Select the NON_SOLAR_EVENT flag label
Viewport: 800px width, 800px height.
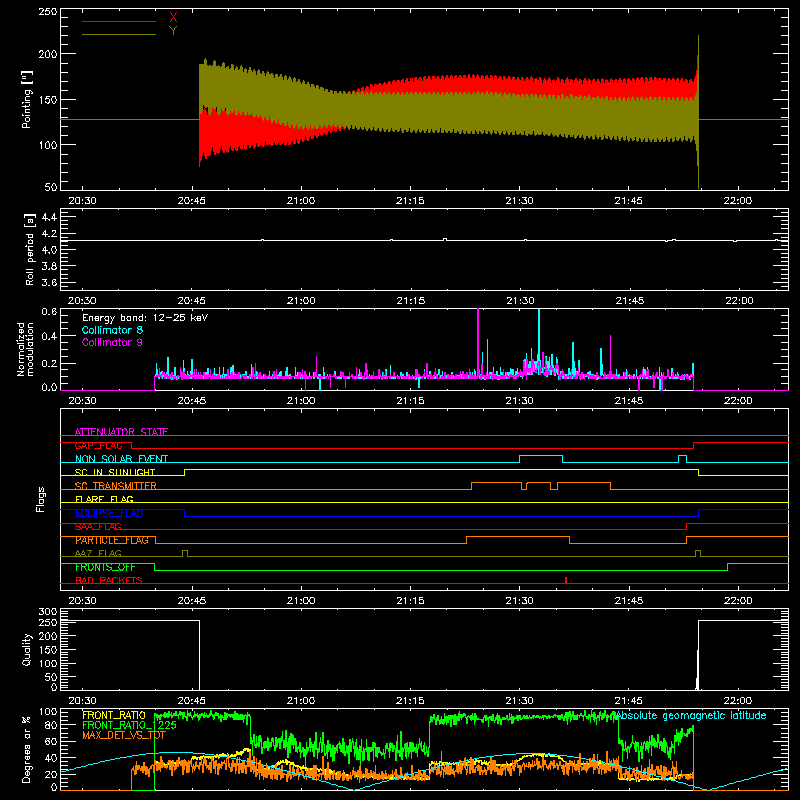click(x=121, y=459)
